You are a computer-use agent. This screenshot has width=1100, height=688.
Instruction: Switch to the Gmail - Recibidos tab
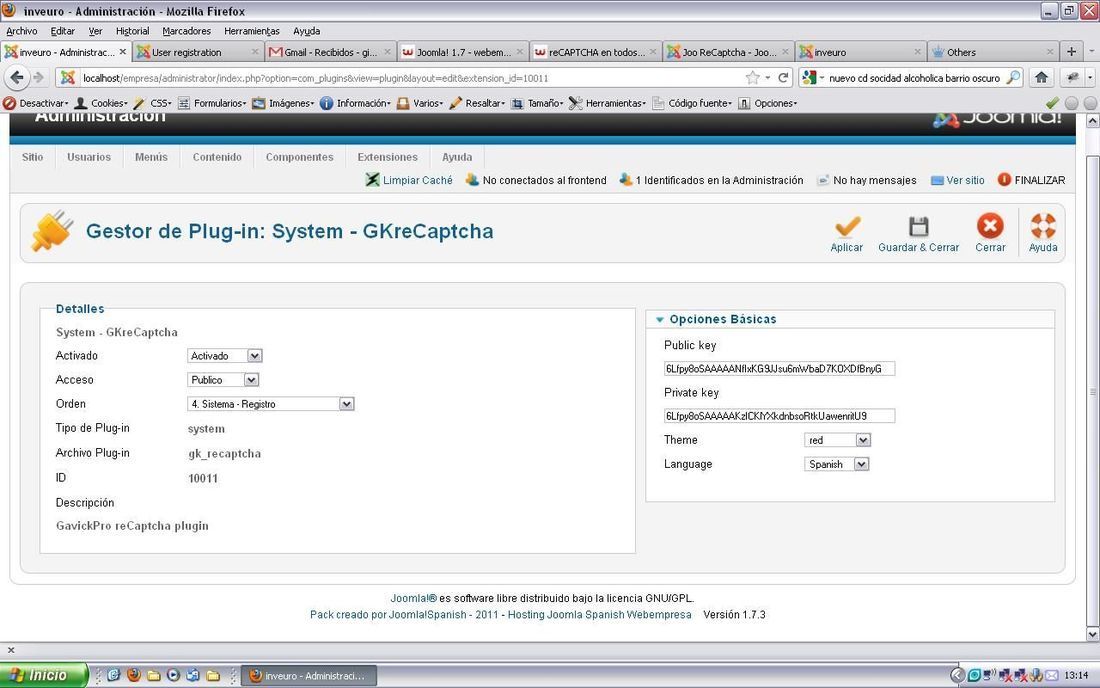click(330, 52)
